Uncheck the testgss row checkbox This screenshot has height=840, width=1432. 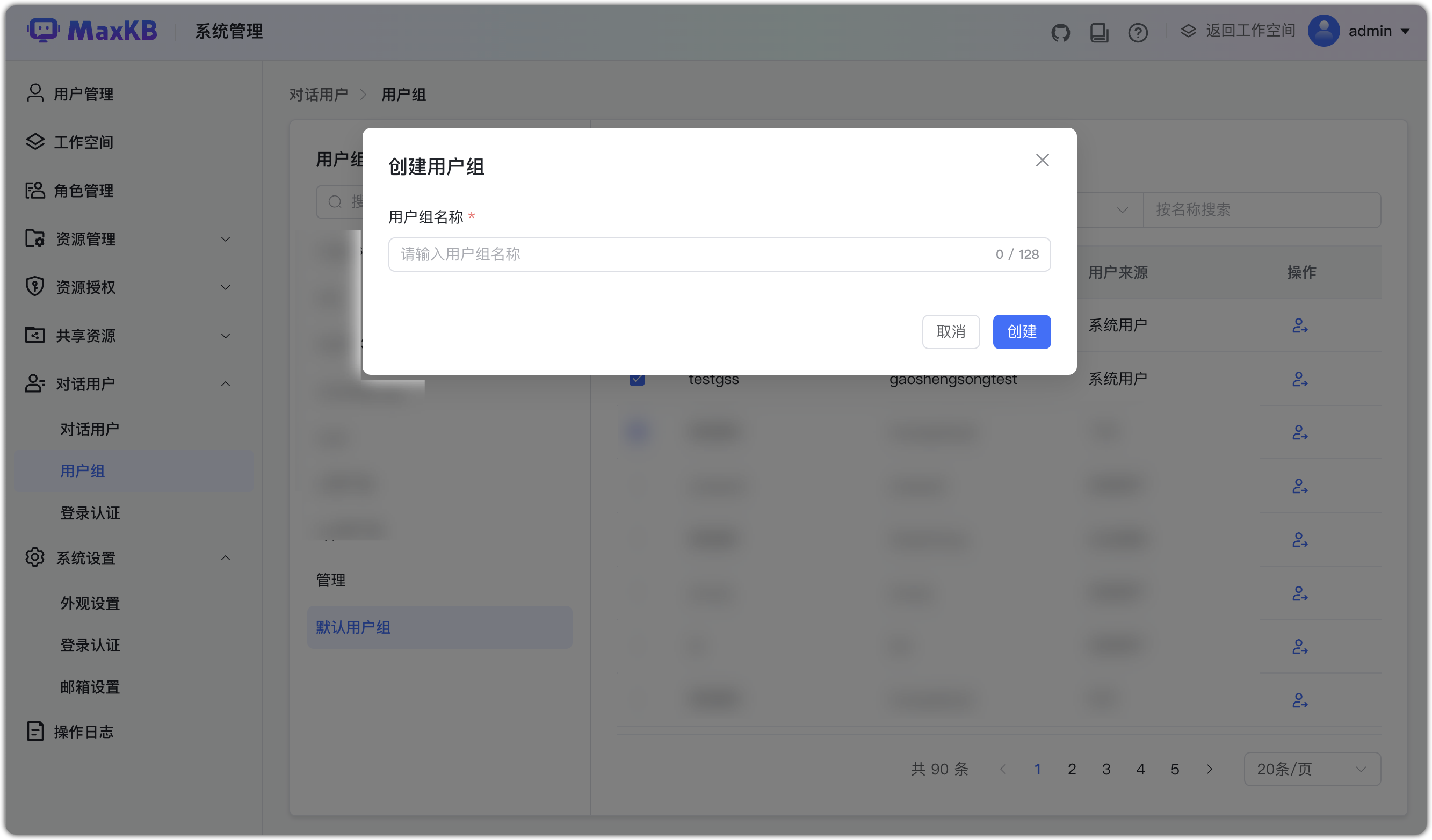point(637,379)
